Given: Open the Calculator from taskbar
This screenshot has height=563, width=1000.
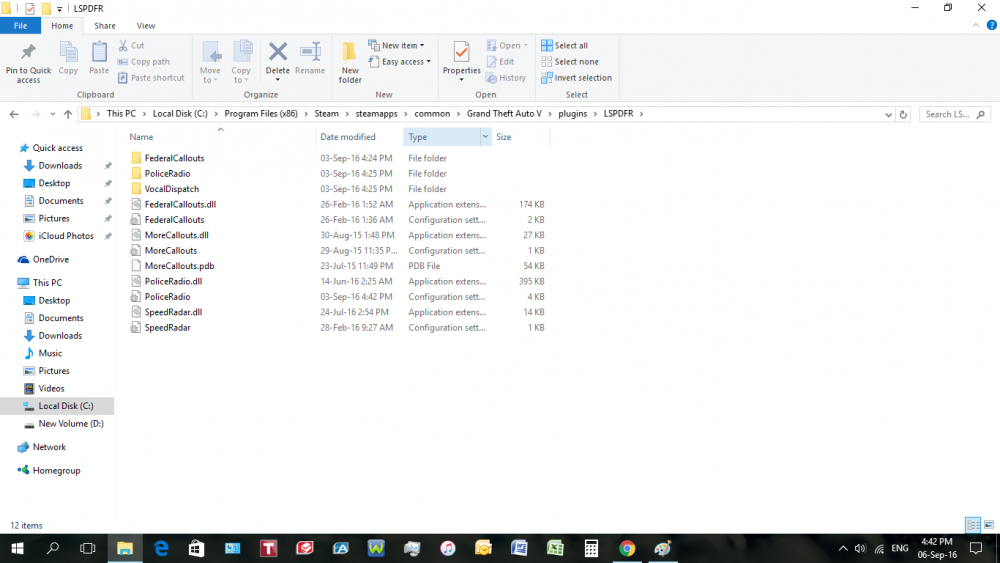Looking at the screenshot, I should [x=591, y=548].
